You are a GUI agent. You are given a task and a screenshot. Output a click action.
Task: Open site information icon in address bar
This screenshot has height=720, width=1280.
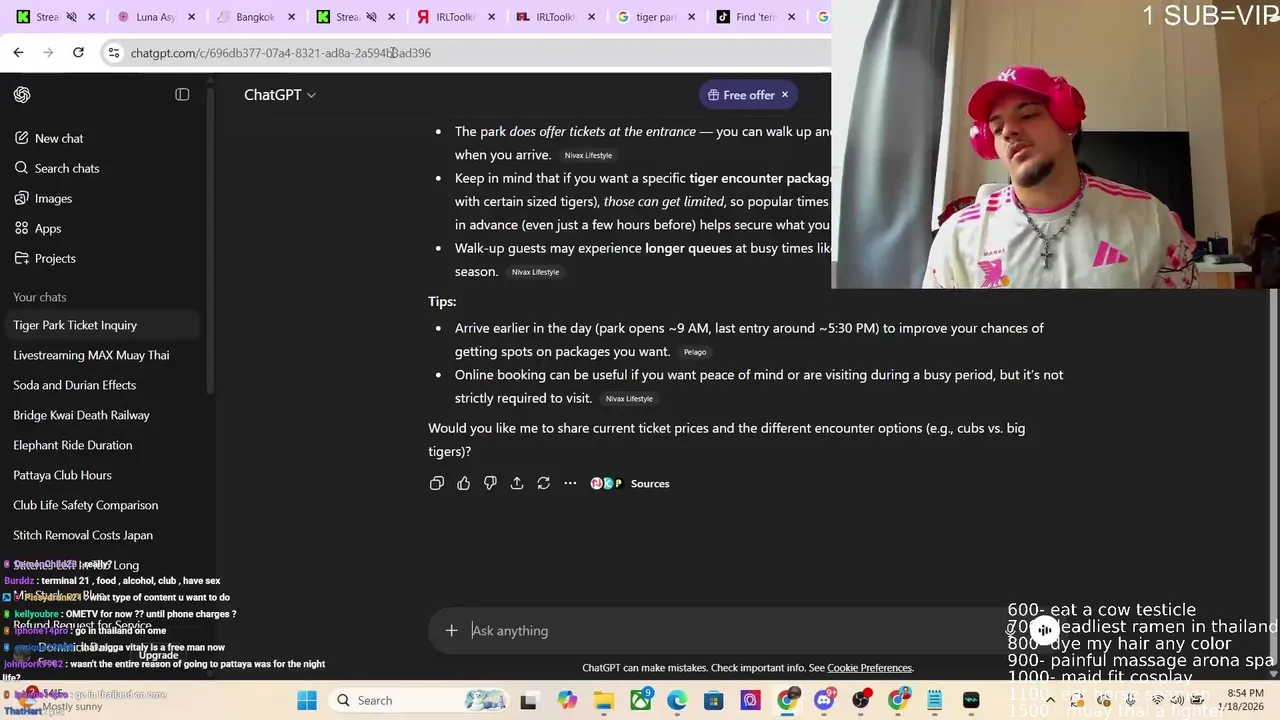click(114, 53)
